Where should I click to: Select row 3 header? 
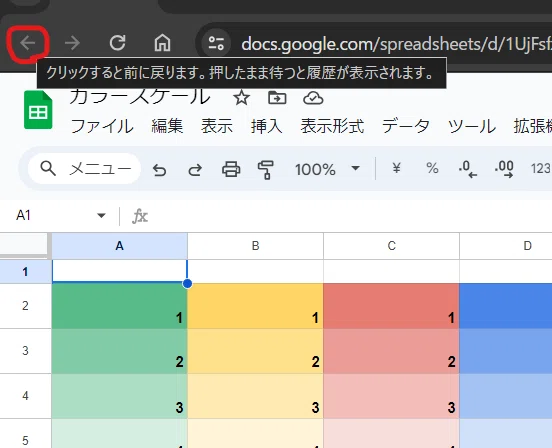(25, 351)
